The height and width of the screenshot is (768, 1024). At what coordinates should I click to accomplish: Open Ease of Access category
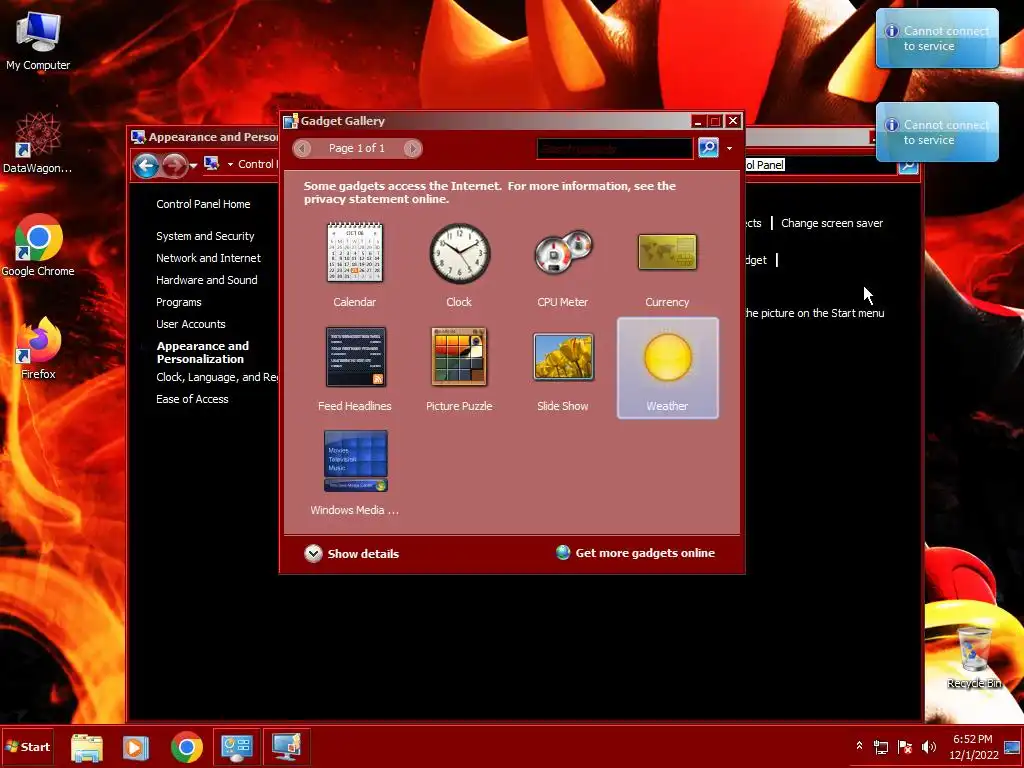tap(192, 399)
